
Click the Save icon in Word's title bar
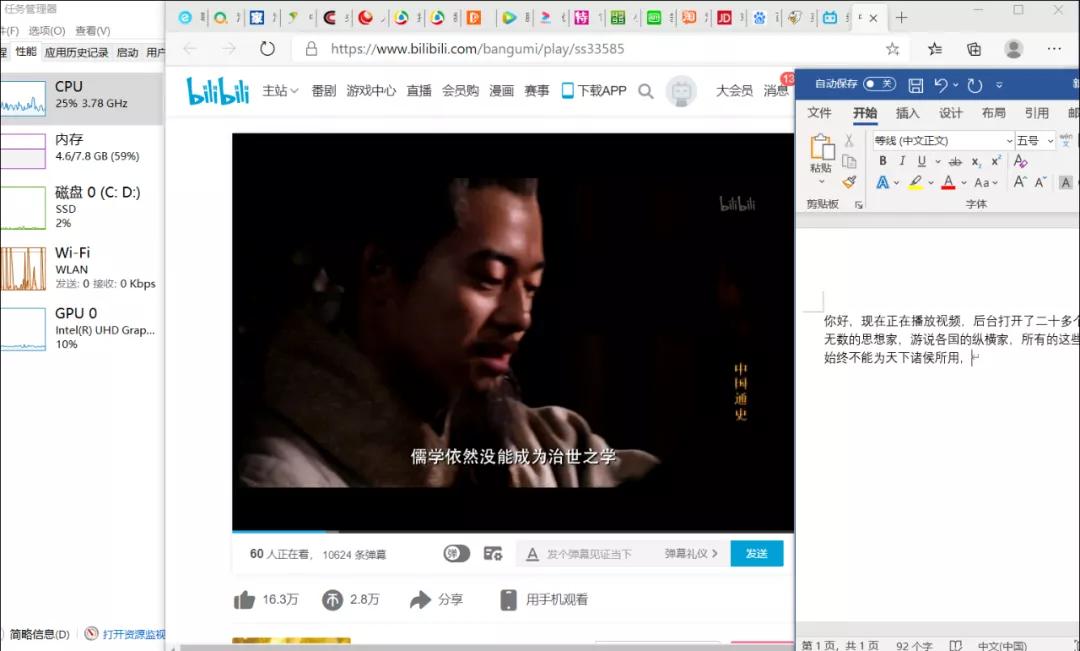click(916, 86)
